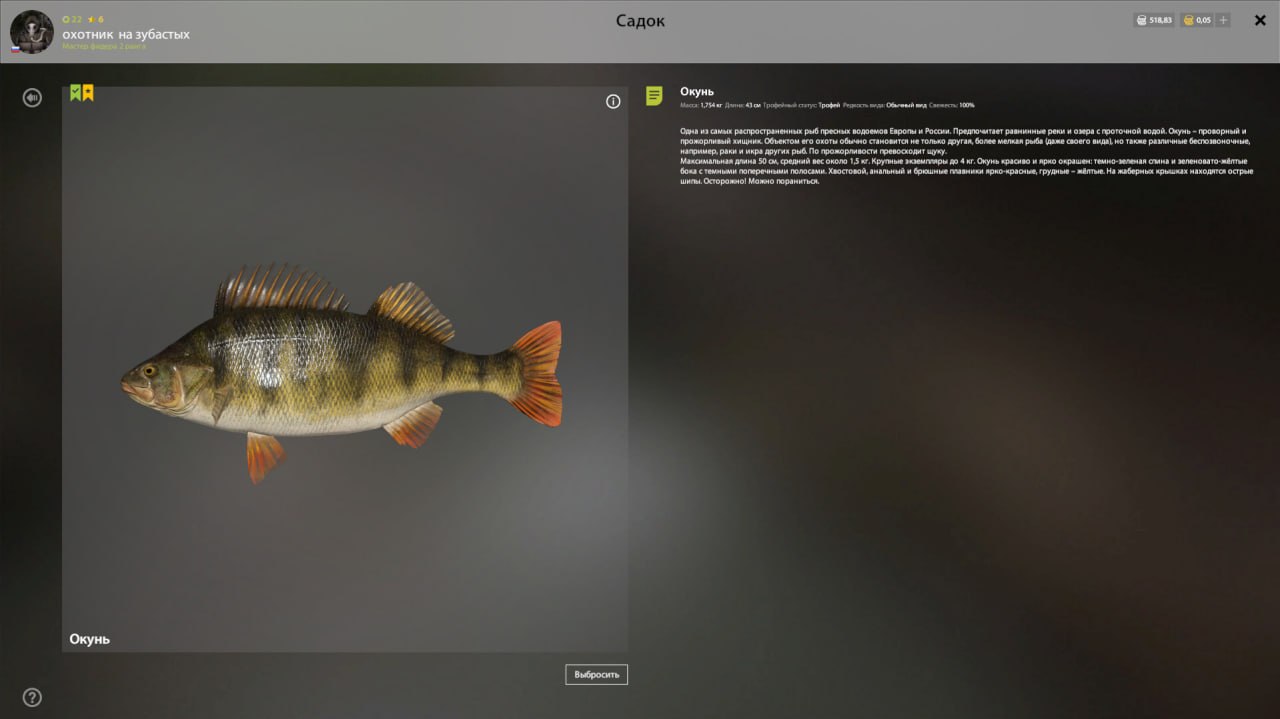
Task: Open the player avatar portrait
Action: point(32,32)
